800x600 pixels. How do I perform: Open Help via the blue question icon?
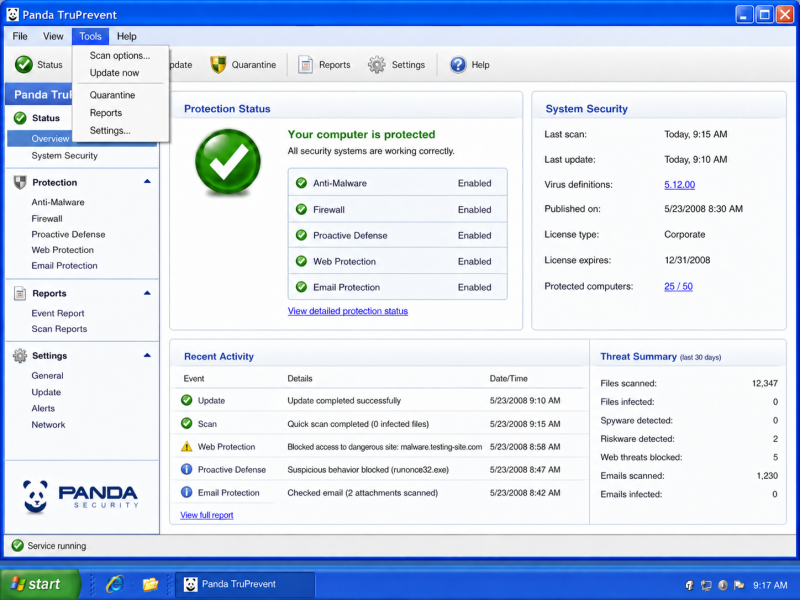(x=458, y=65)
